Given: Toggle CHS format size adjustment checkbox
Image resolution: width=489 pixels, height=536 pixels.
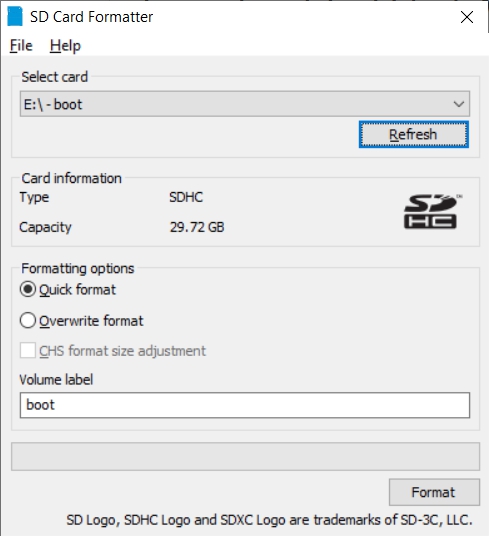Looking at the screenshot, I should tap(27, 351).
